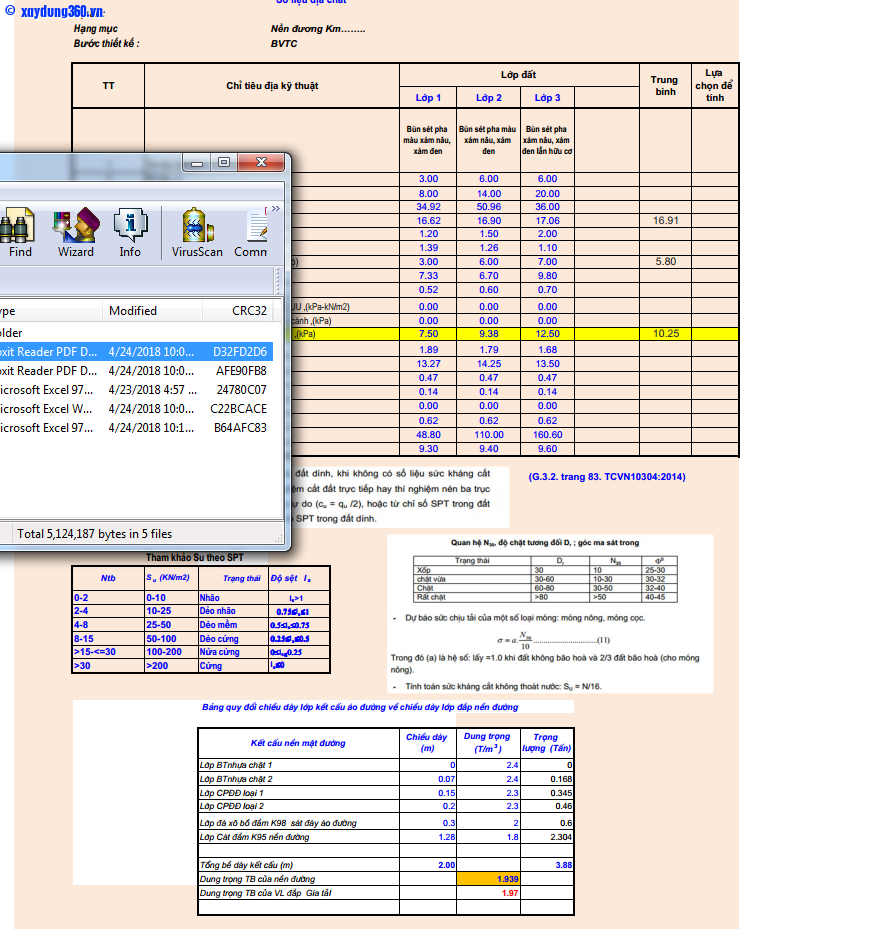
Task: Click the 'Nền đường Km........' item value
Action: [318, 29]
